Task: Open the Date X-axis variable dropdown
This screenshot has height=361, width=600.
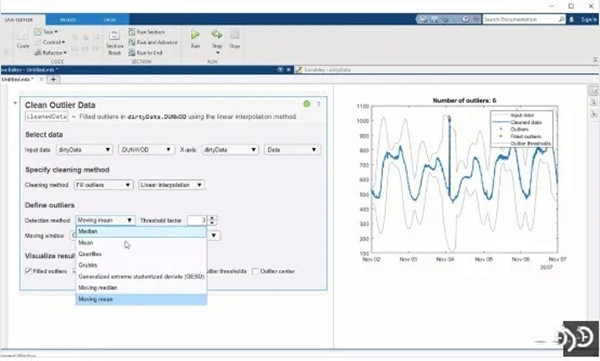Action: click(292, 150)
